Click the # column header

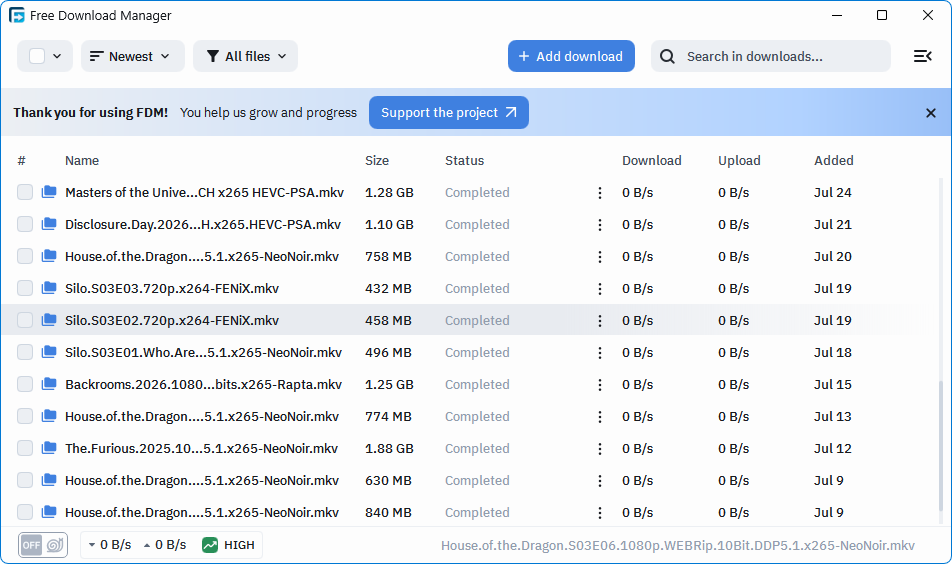(x=22, y=160)
